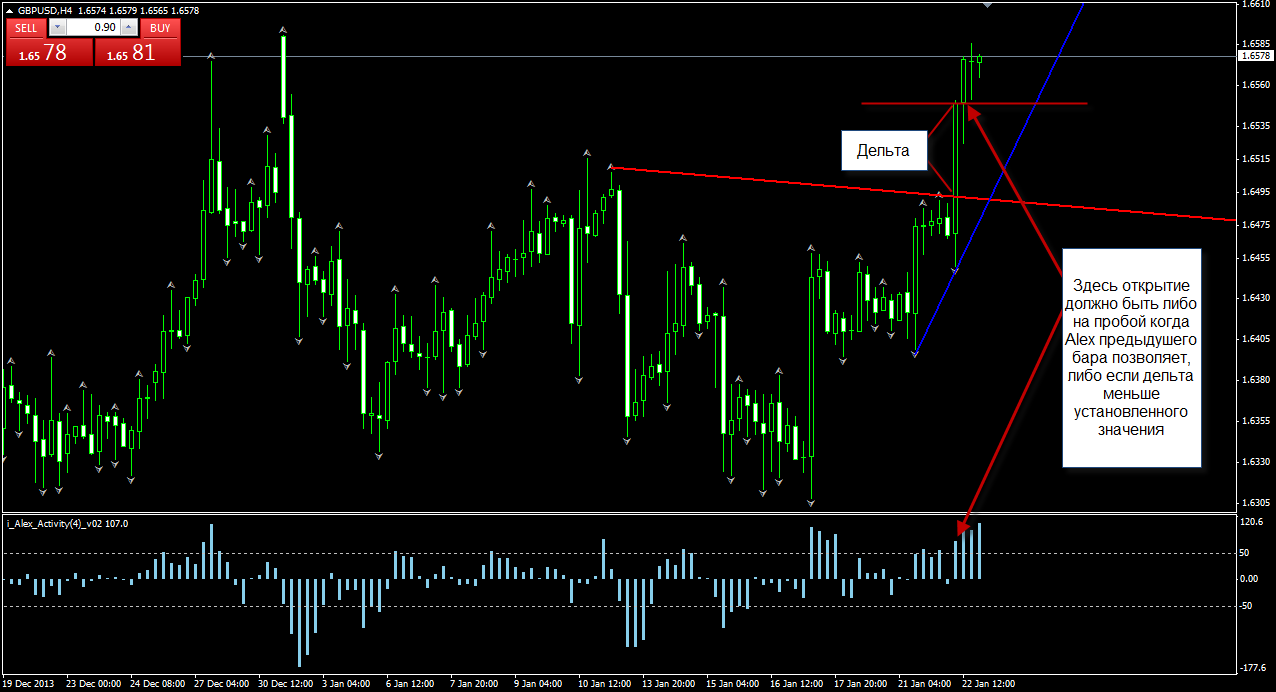Click the 1.6495 price axis label
The image size is (1276, 692).
click(x=1254, y=191)
